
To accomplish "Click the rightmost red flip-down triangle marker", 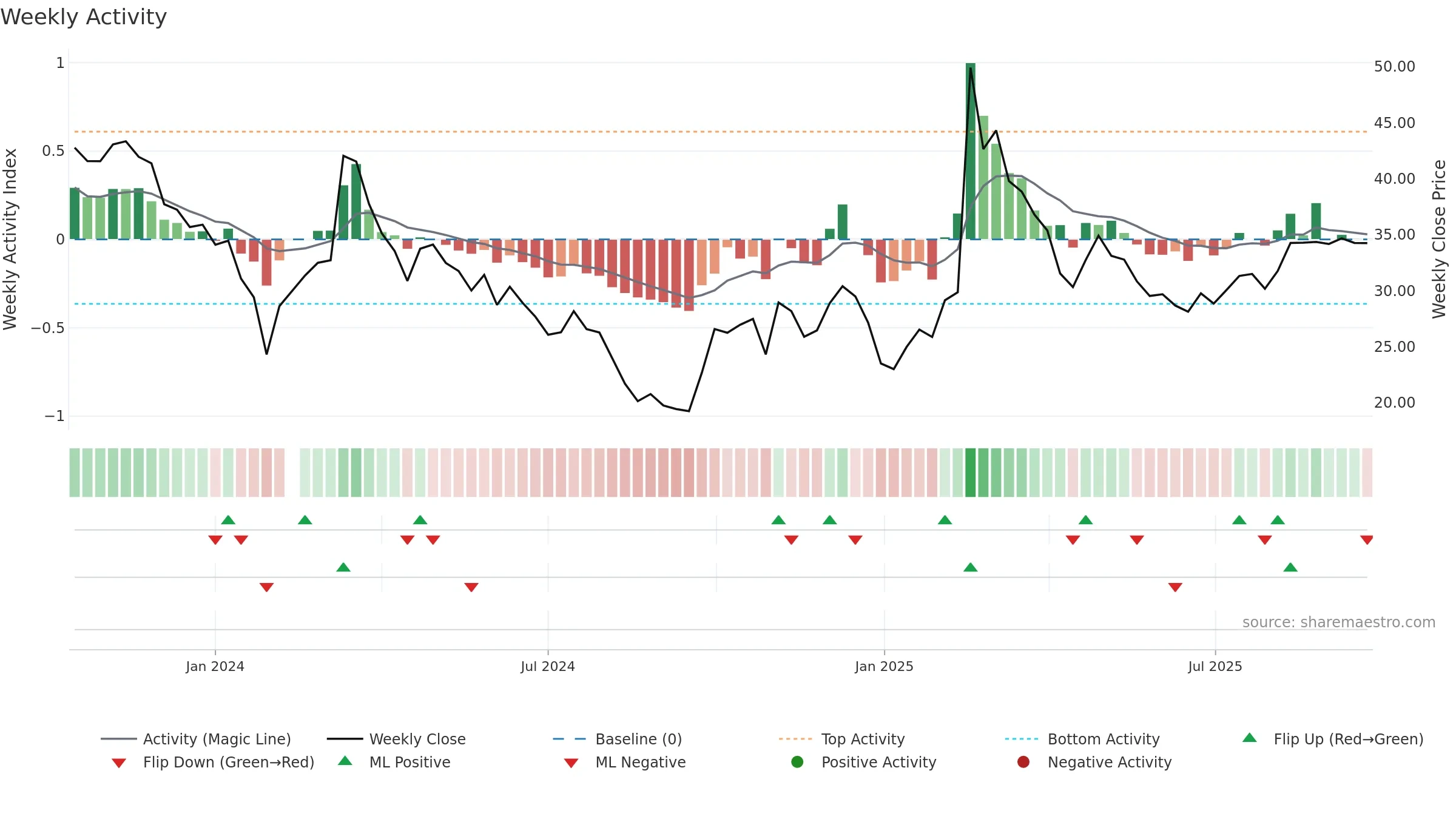I will tap(1367, 540).
